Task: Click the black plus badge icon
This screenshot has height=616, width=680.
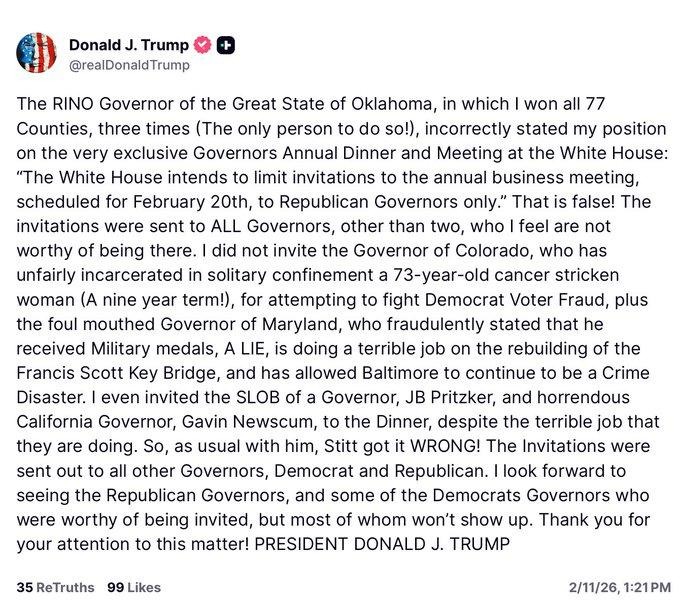Action: tap(226, 45)
